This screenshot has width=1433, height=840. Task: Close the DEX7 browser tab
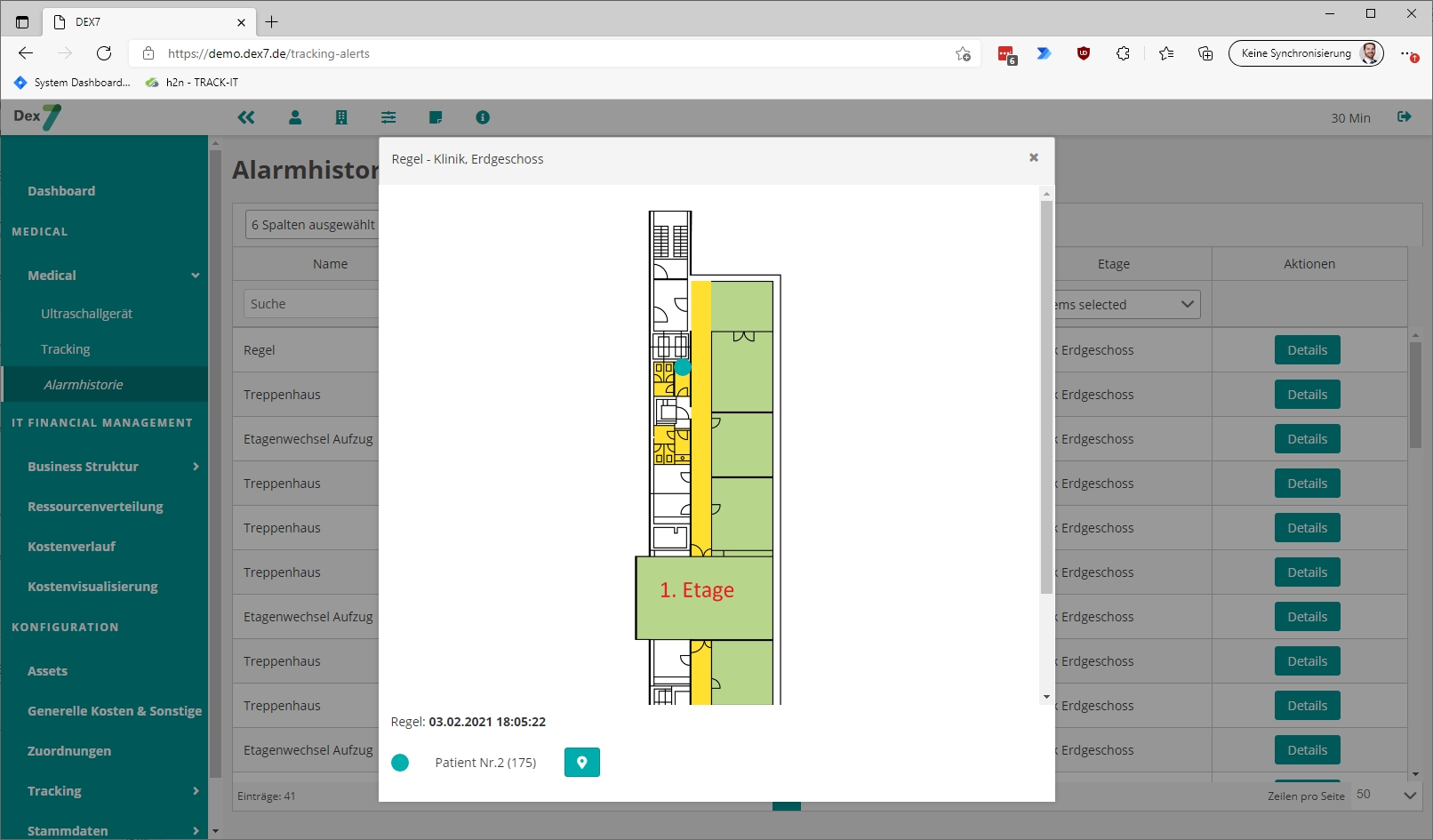241,22
